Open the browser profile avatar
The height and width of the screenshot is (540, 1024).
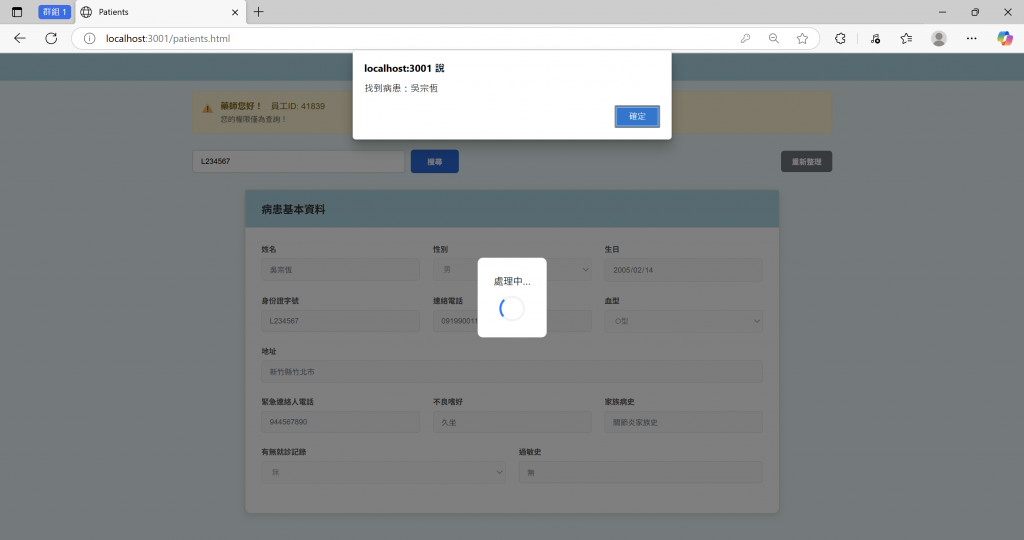click(939, 39)
